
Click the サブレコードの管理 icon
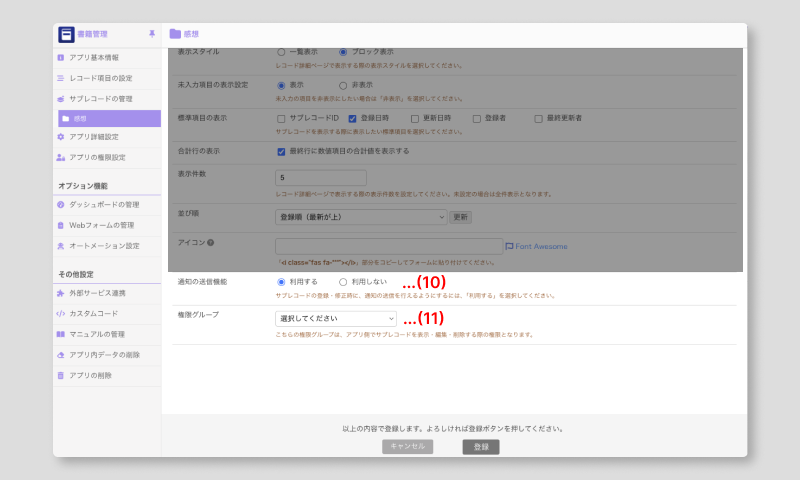pyautogui.click(x=61, y=98)
